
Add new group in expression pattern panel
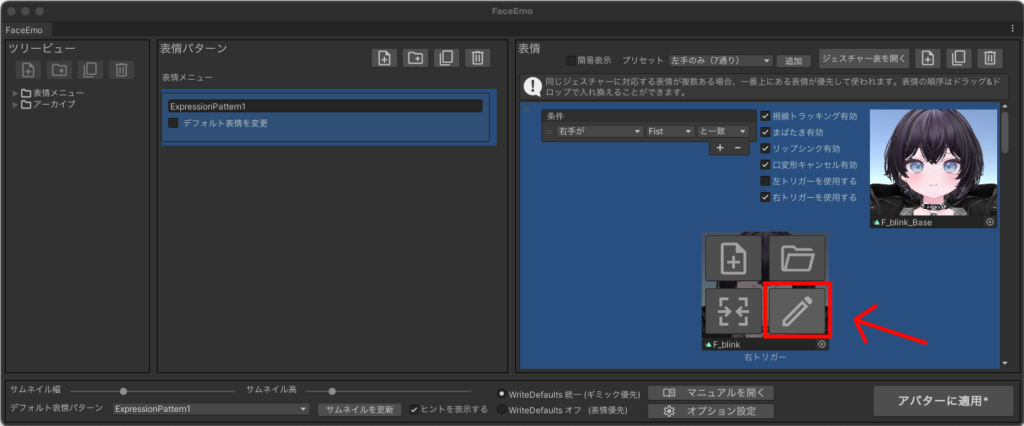pos(415,58)
